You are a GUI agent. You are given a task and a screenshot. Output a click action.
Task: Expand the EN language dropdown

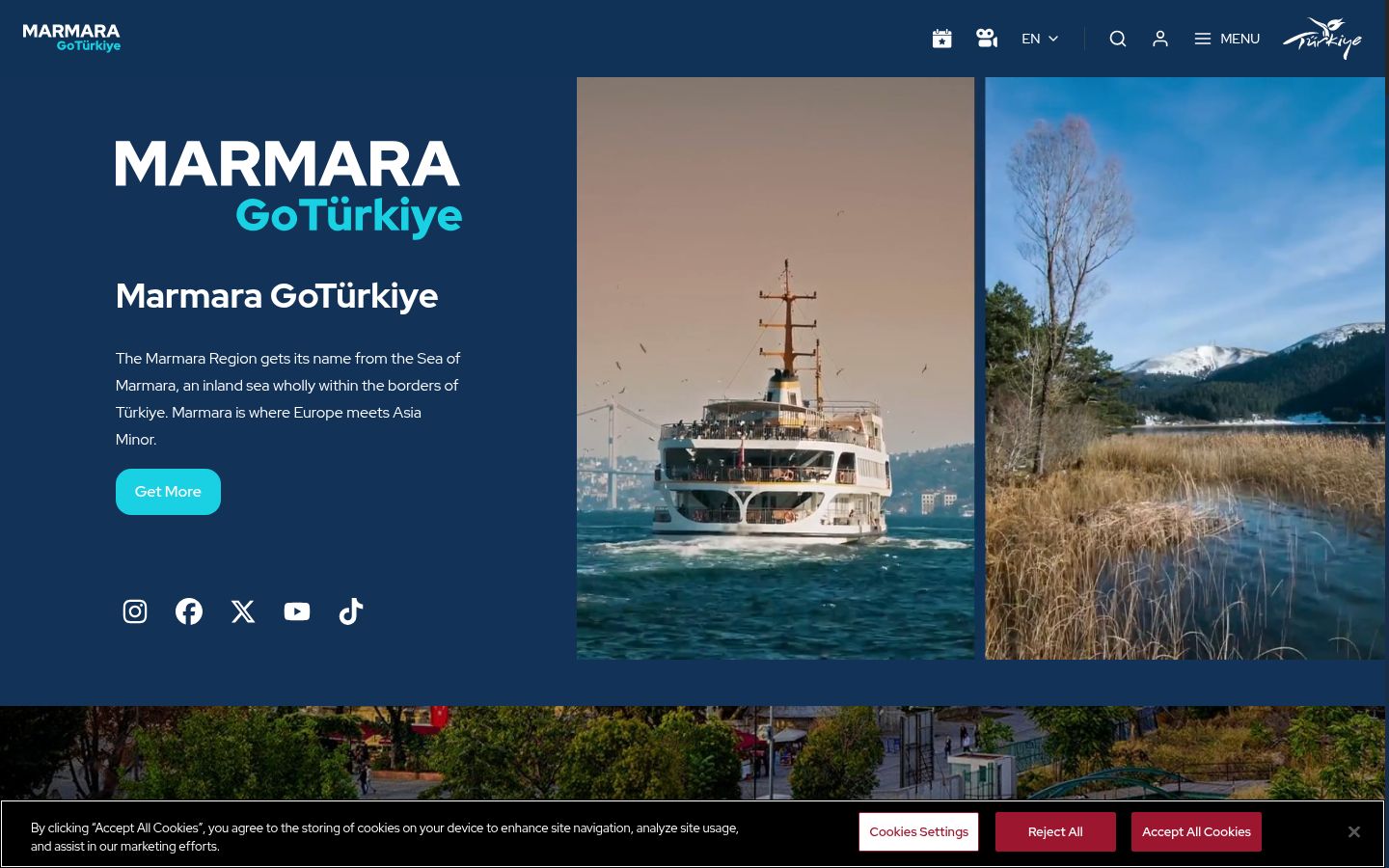pyautogui.click(x=1040, y=39)
